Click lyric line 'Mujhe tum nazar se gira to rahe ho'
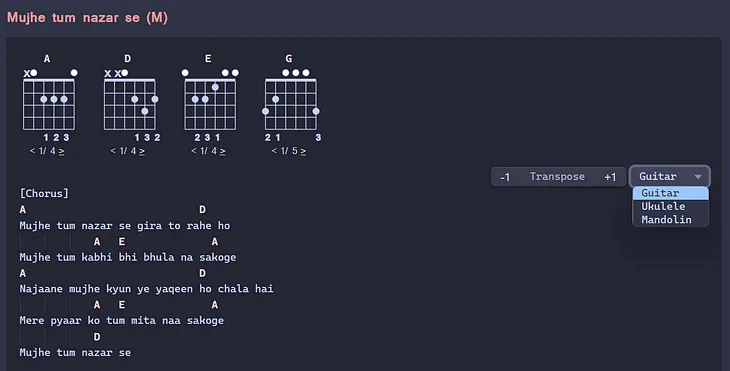 [125, 226]
